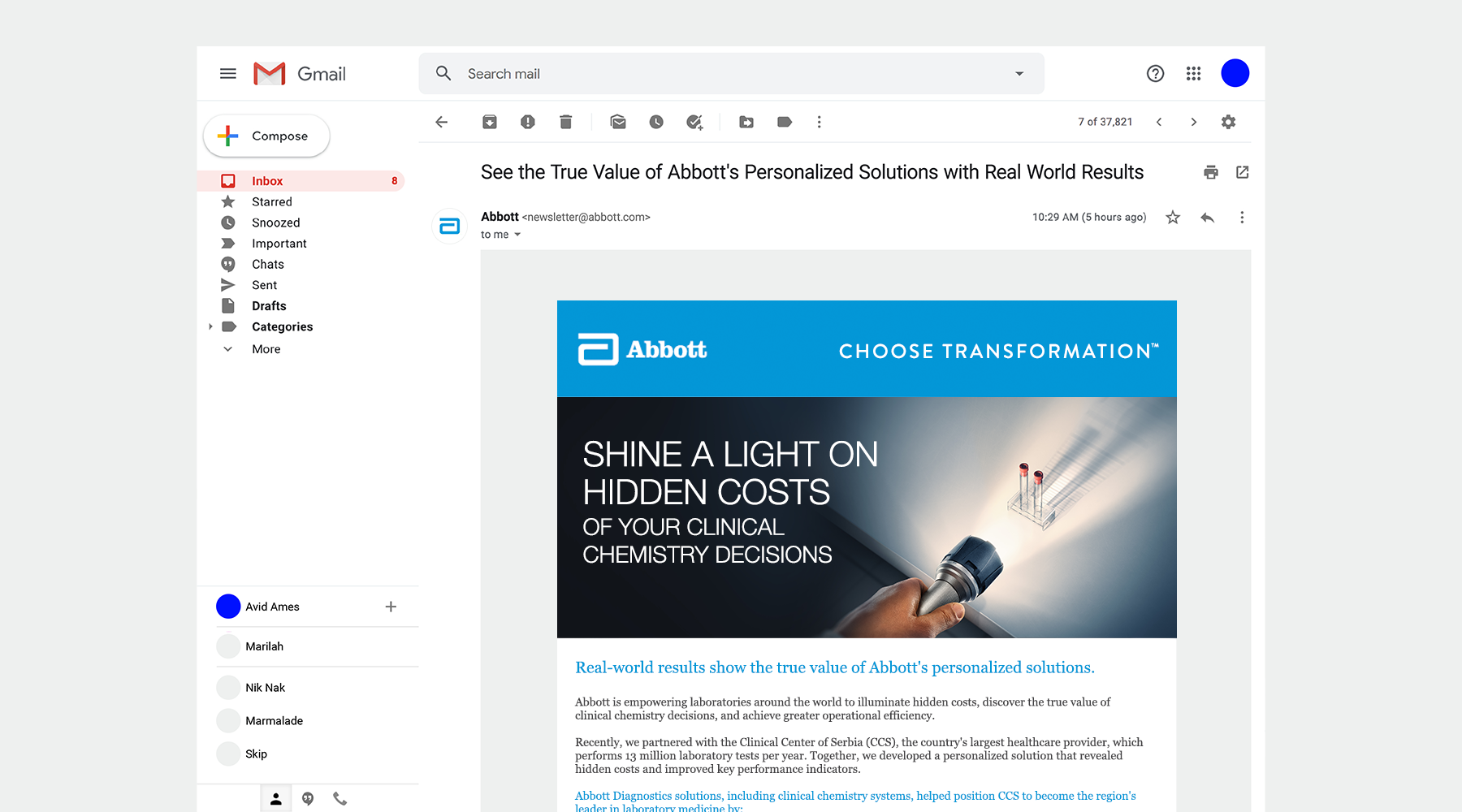
Task: Open Google apps grid
Action: pos(1193,74)
